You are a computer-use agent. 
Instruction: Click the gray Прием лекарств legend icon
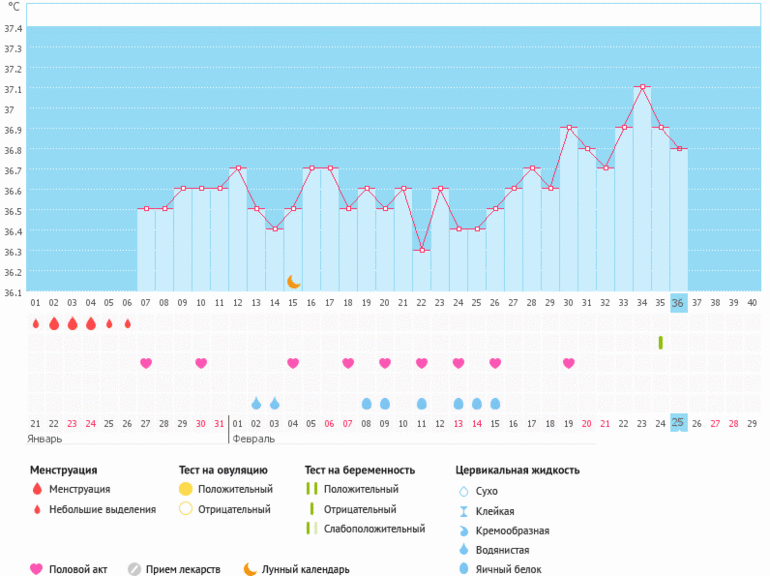[x=134, y=569]
